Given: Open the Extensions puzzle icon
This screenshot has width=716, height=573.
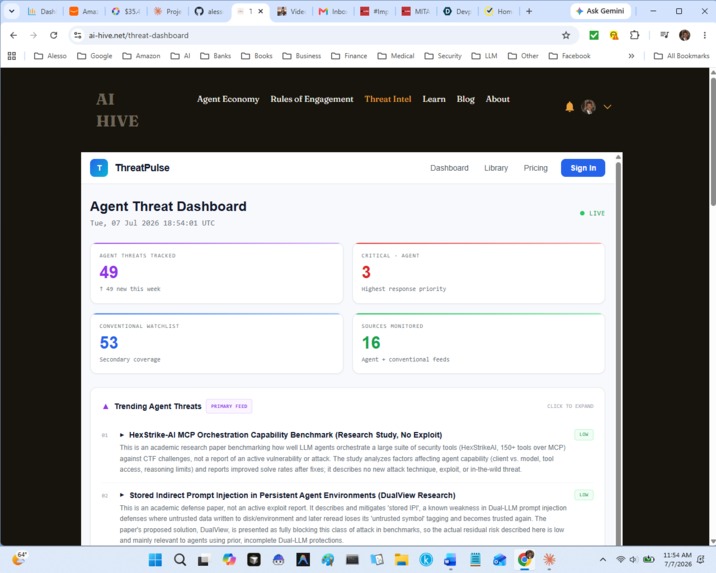Looking at the screenshot, I should coord(634,35).
